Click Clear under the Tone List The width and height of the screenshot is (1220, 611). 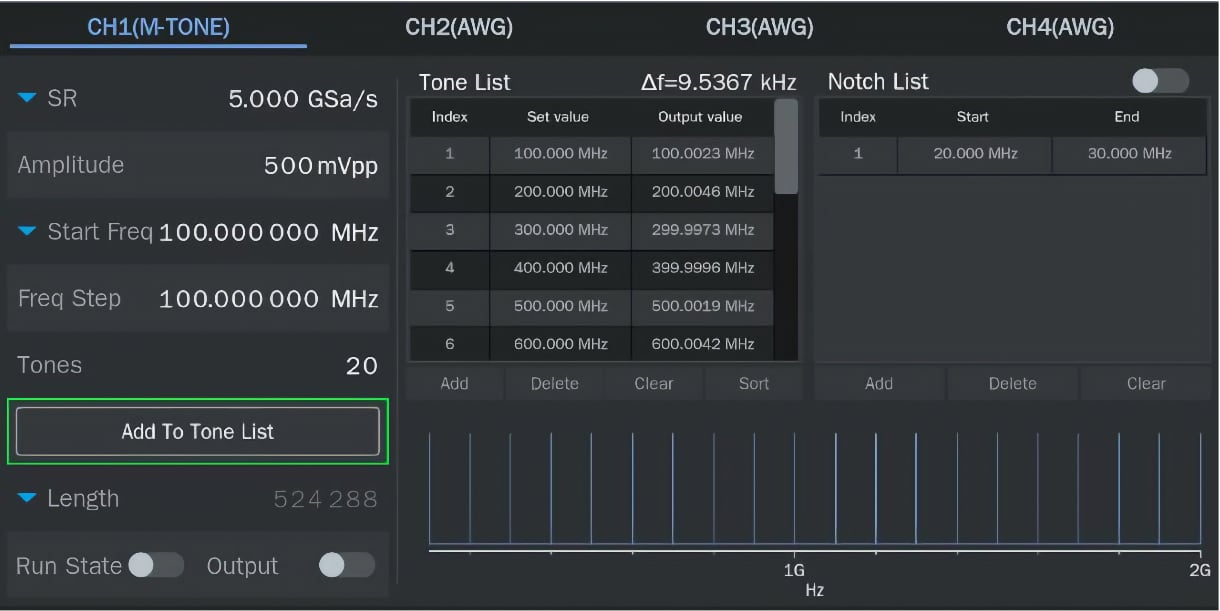coord(654,383)
